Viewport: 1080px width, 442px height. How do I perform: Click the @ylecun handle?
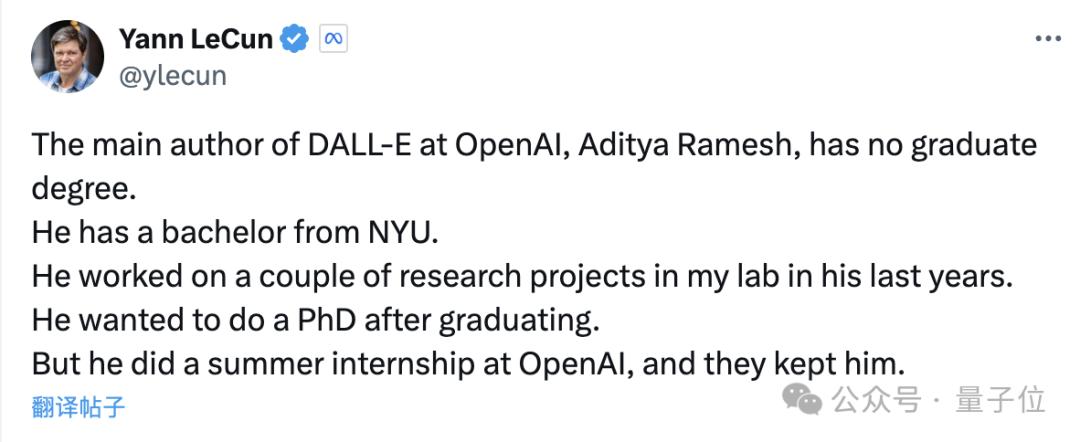click(x=172, y=75)
